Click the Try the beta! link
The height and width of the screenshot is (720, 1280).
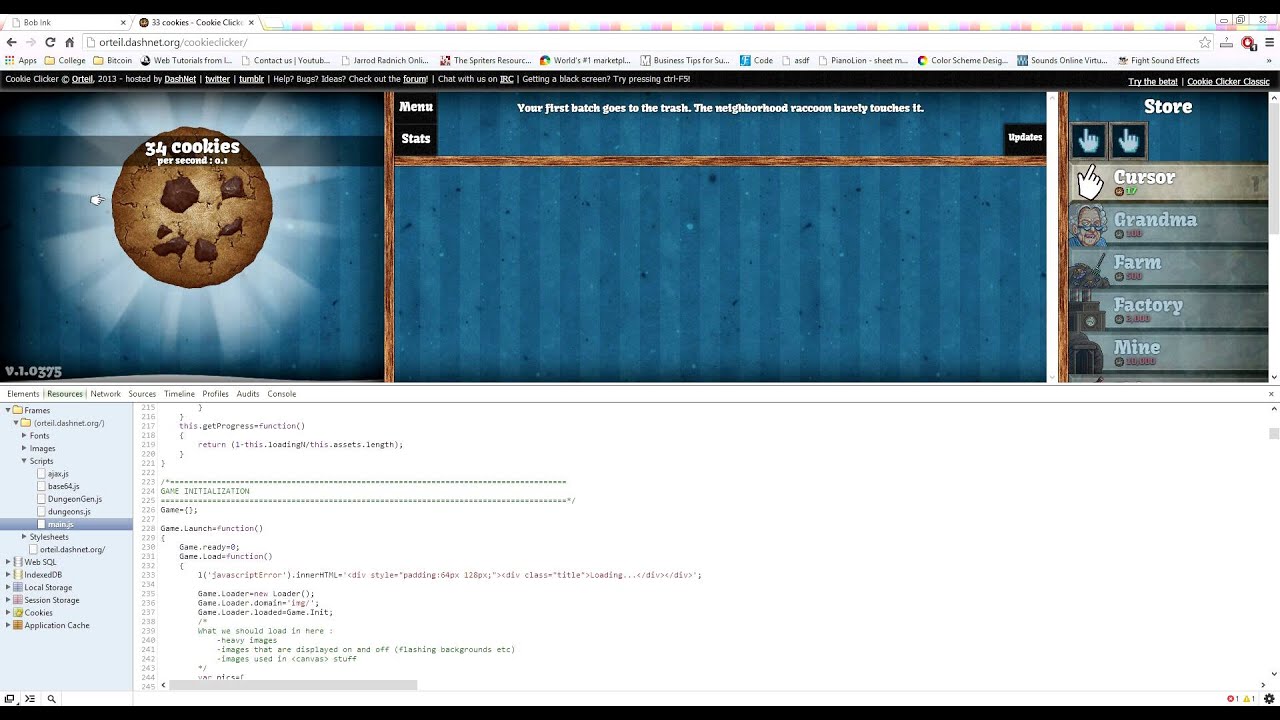(1152, 82)
